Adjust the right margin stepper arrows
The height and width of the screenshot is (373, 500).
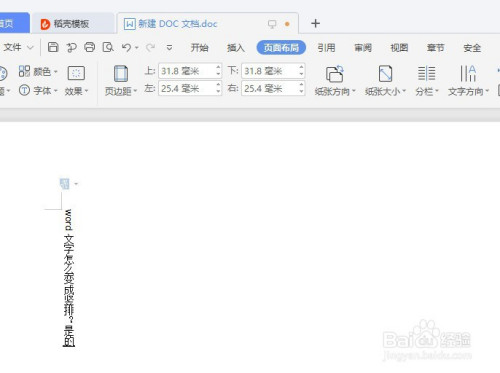tap(301, 88)
